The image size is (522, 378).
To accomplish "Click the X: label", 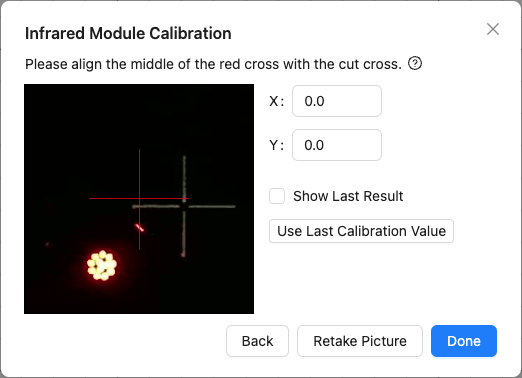I will (277, 101).
